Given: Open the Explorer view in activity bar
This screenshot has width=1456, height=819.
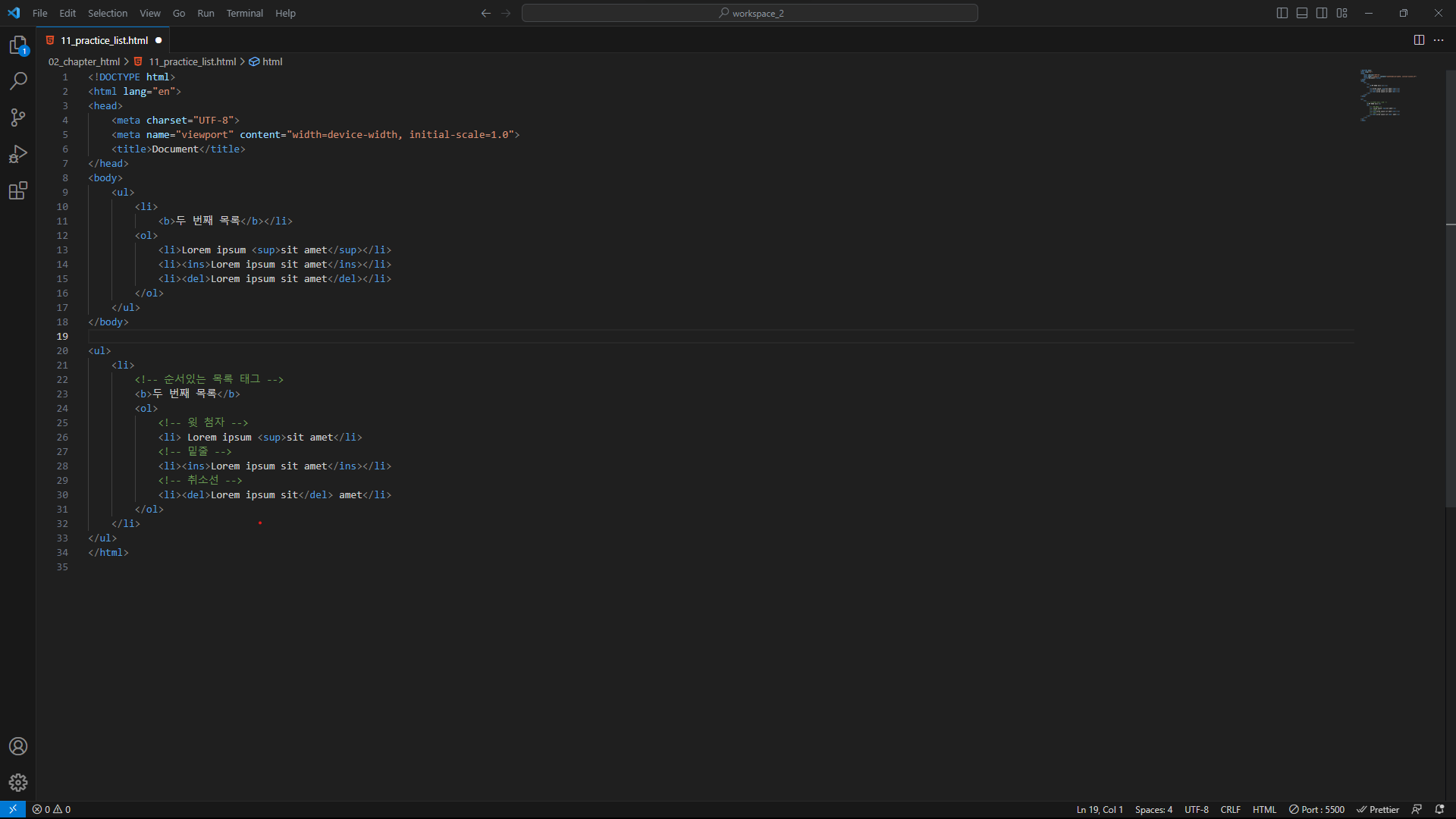Looking at the screenshot, I should pos(18,45).
